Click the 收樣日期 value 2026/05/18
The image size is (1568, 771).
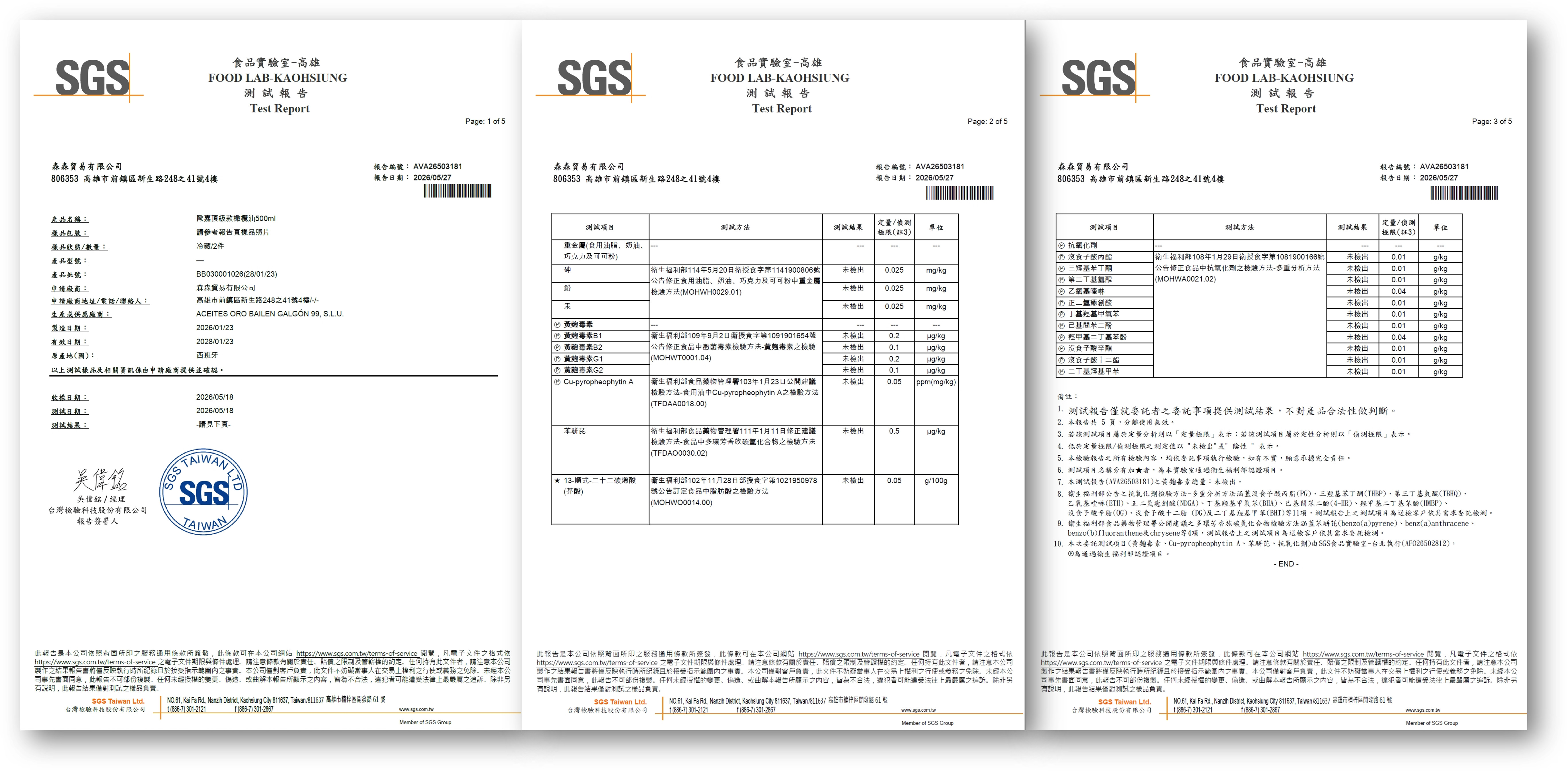pyautogui.click(x=215, y=397)
